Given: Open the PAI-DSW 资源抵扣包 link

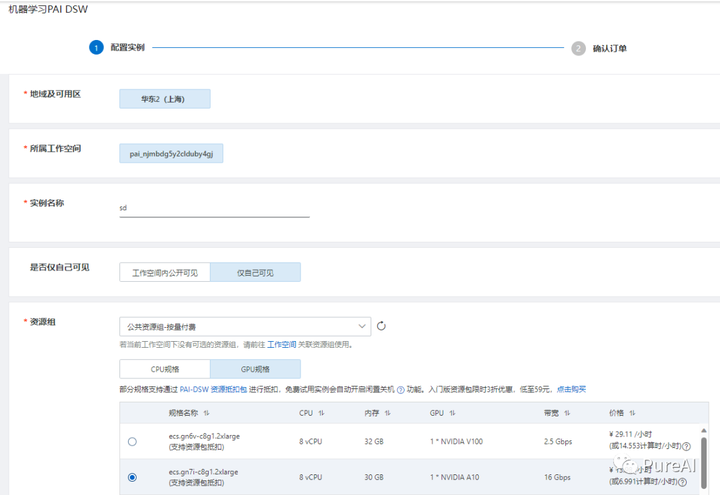Looking at the screenshot, I should pos(213,389).
